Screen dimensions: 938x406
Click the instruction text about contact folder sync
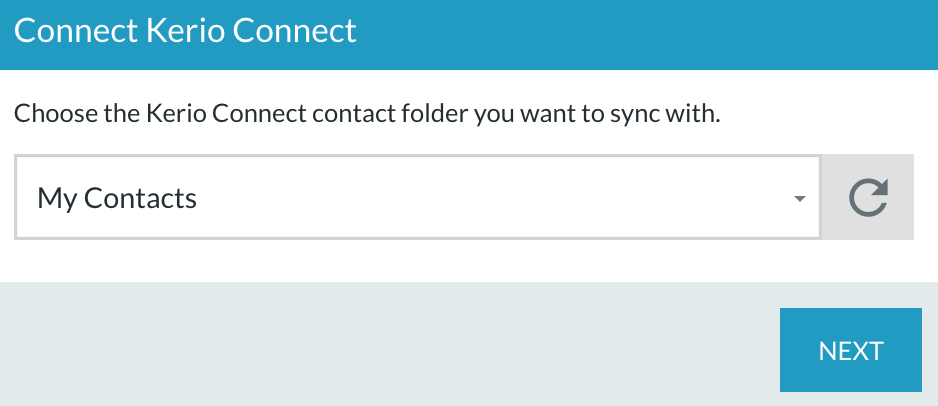[x=367, y=114]
